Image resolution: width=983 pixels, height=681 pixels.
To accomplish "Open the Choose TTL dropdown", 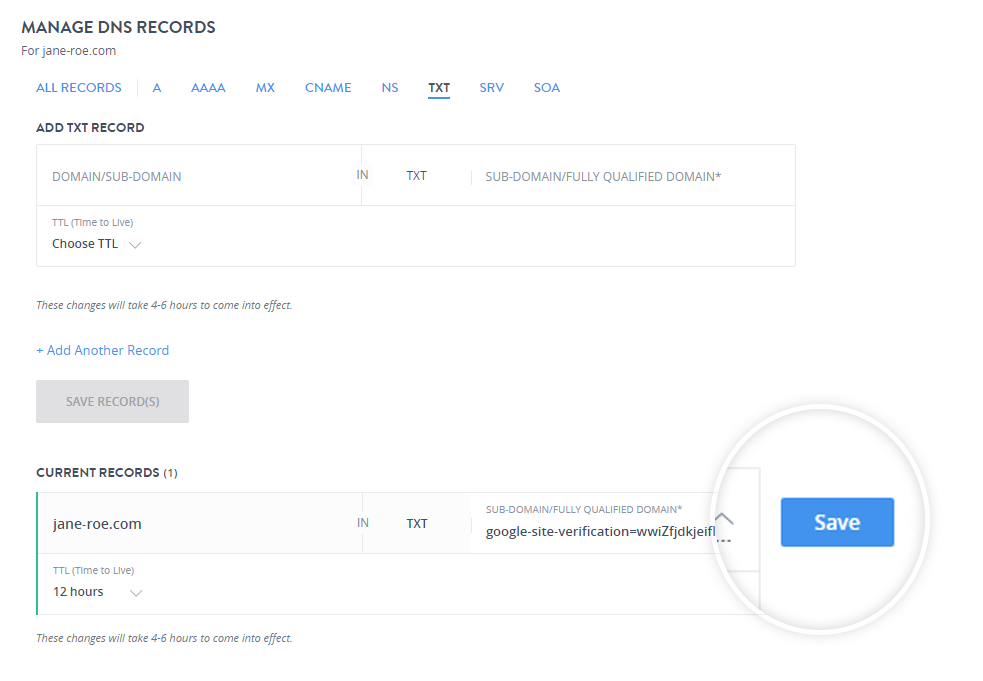I will click(x=96, y=244).
